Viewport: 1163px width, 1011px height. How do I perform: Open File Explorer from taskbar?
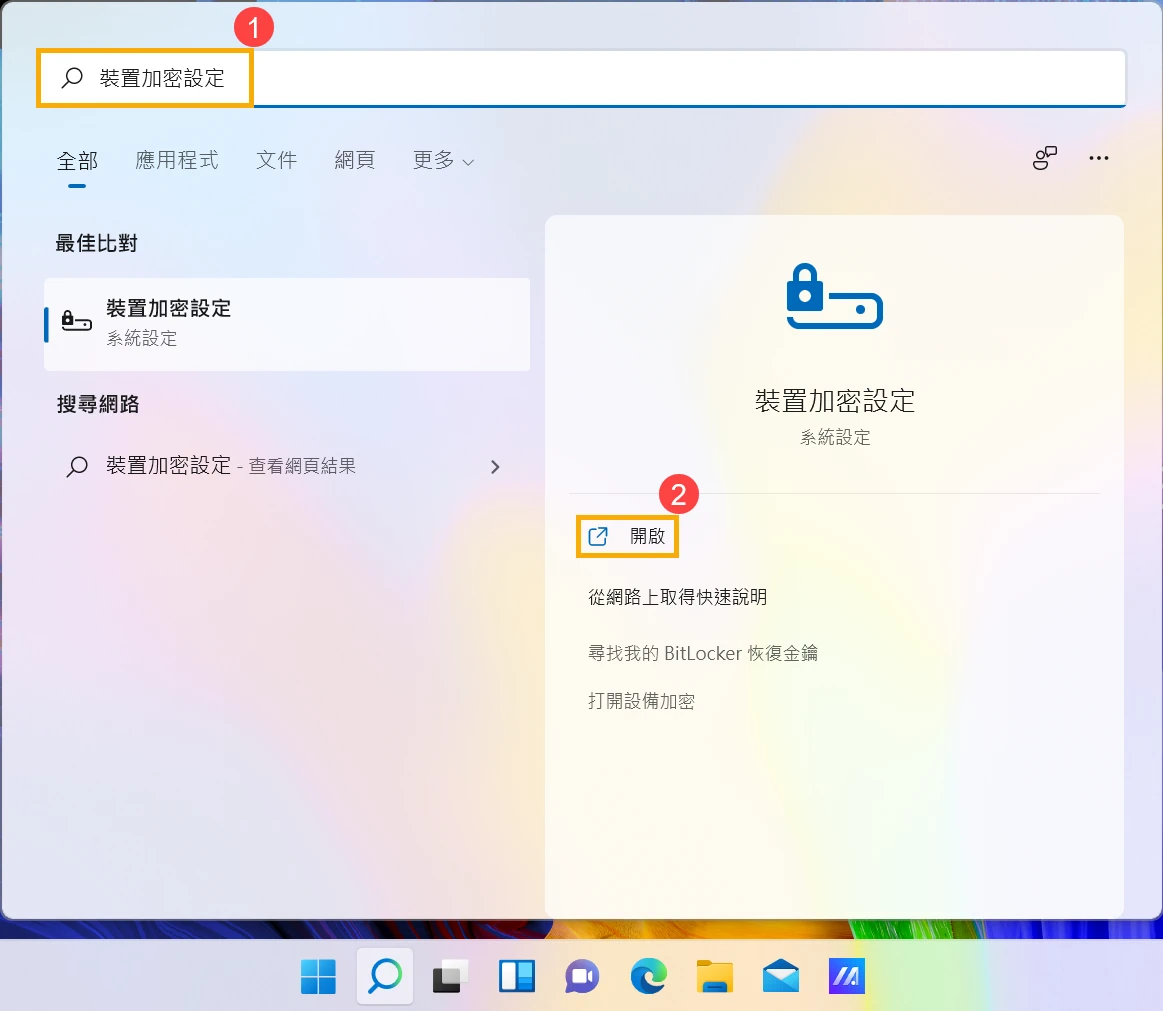pos(714,976)
